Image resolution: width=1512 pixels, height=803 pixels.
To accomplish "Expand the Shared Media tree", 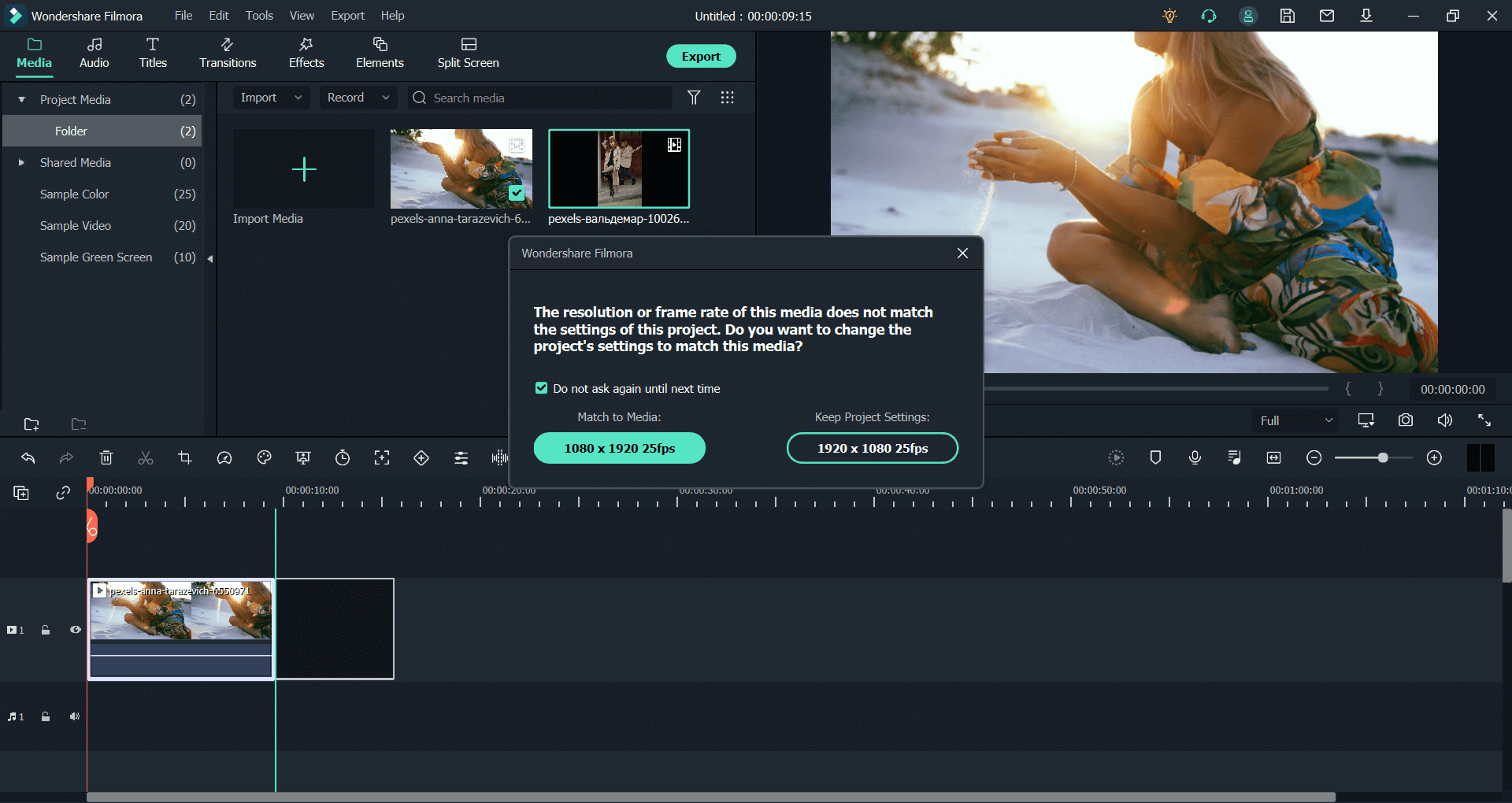I will (x=22, y=163).
